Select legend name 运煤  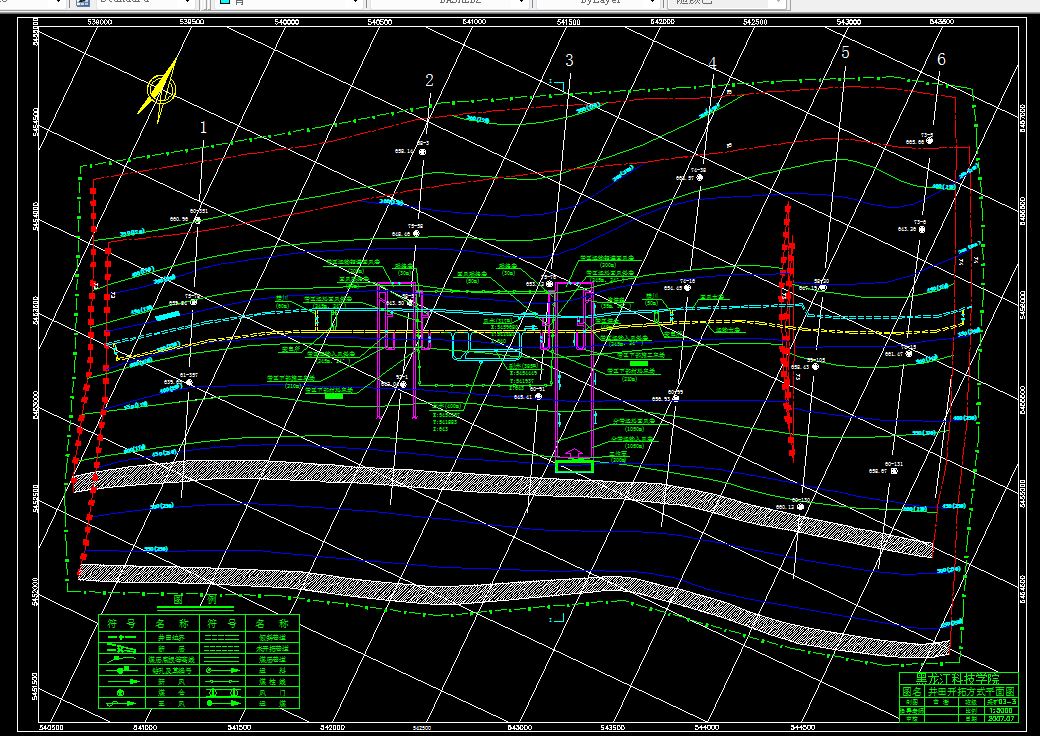(272, 704)
